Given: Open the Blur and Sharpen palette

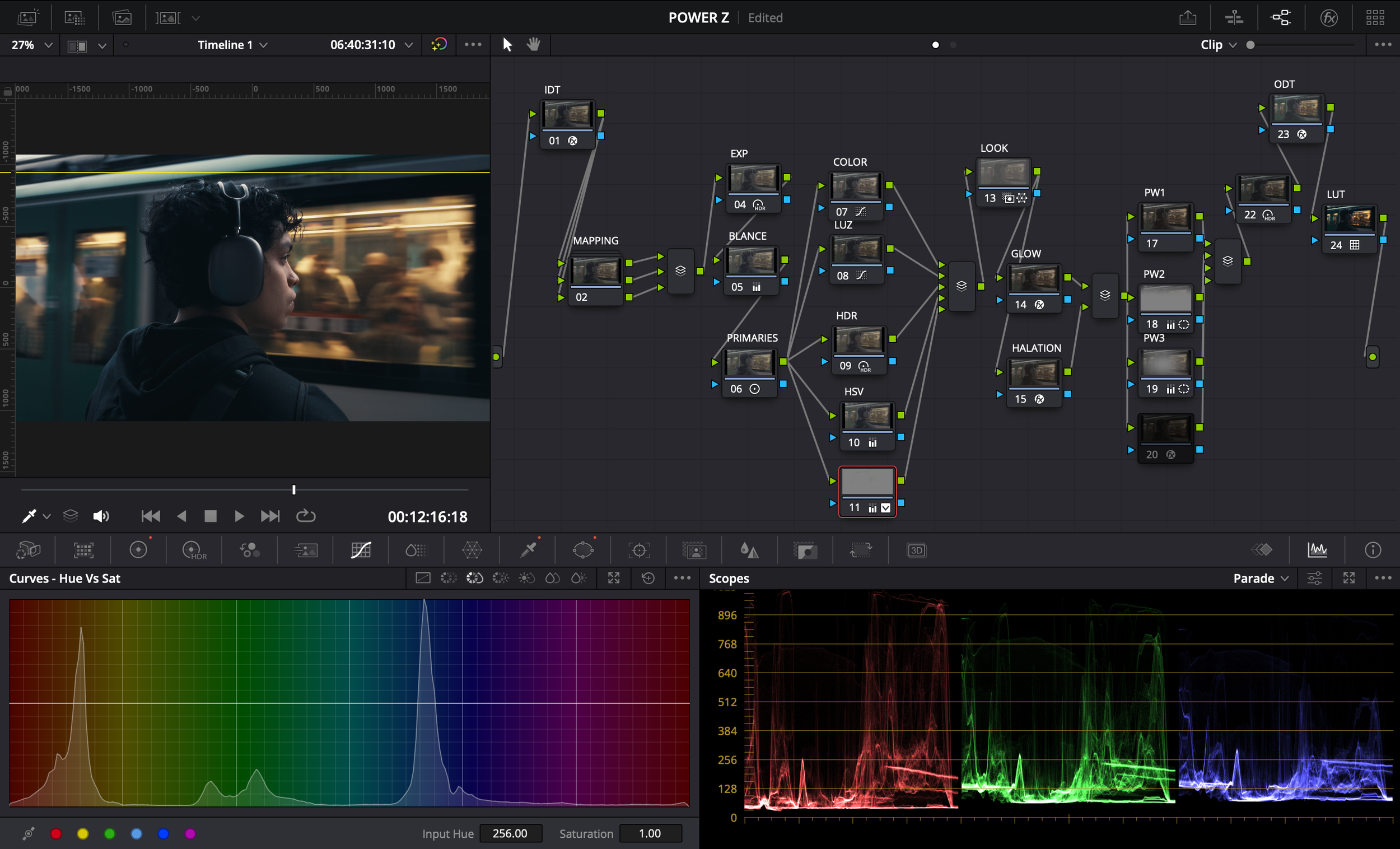Looking at the screenshot, I should tap(749, 550).
